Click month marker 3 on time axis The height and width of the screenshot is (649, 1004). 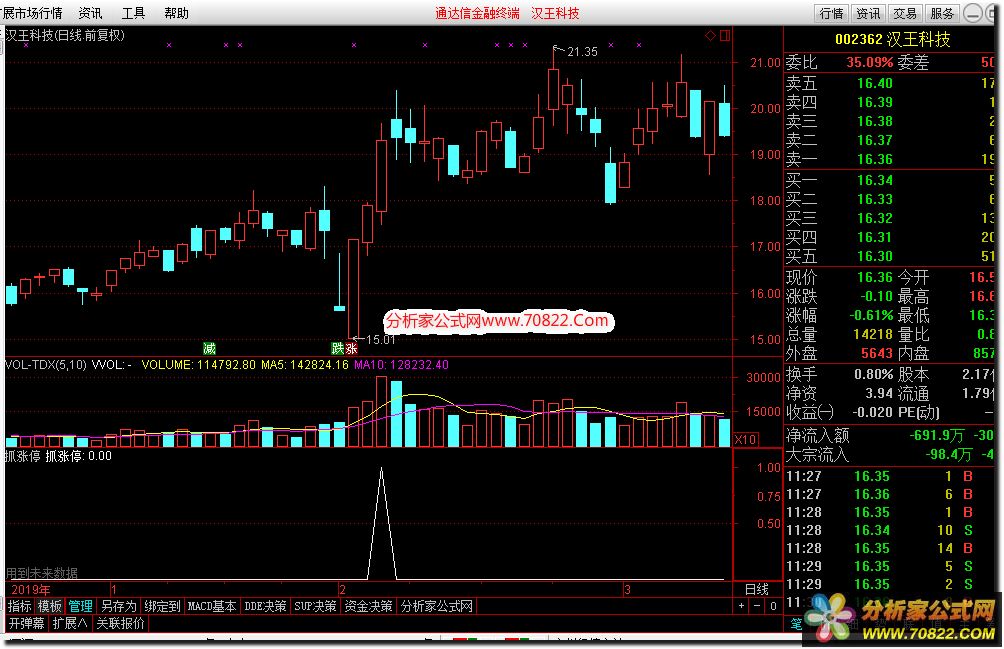628,589
